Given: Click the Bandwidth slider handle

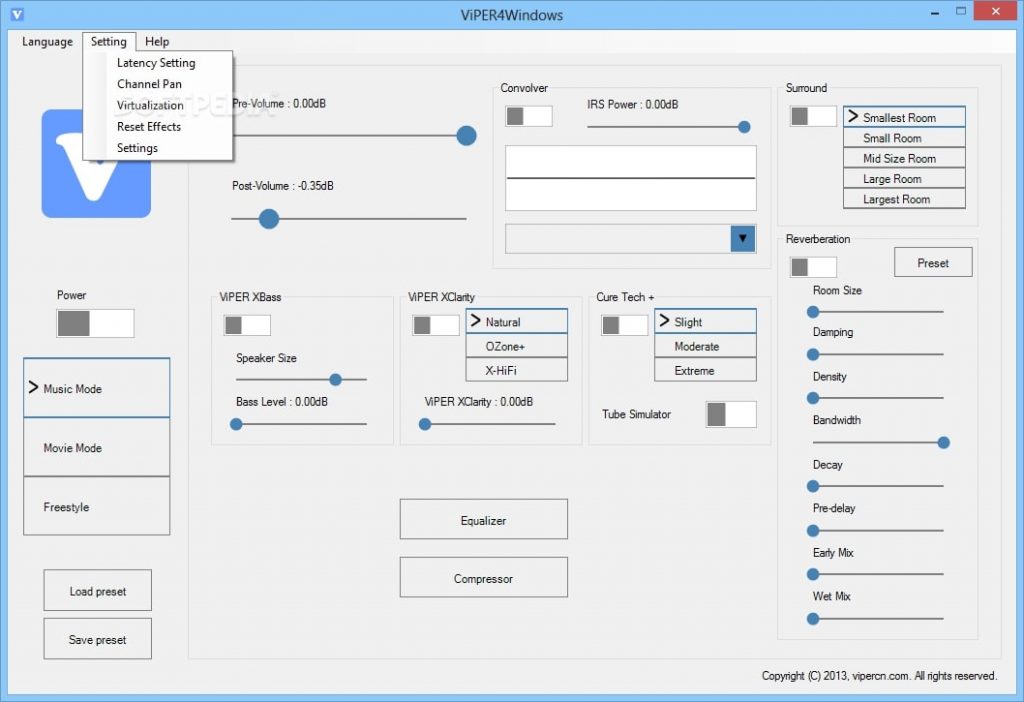Looking at the screenshot, I should pos(943,443).
